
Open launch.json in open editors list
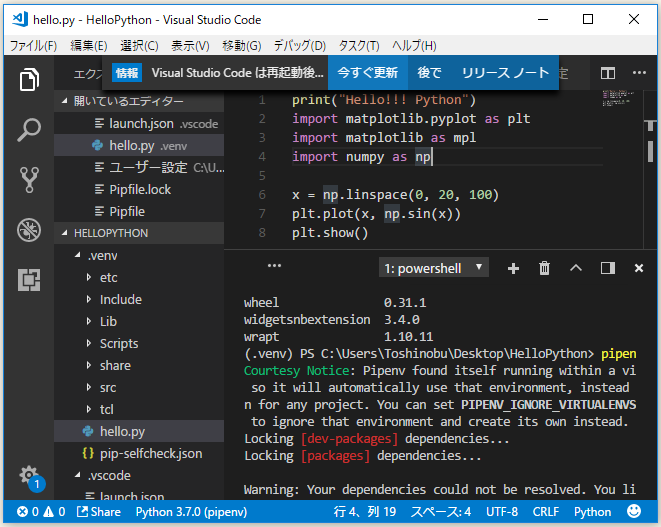pyautogui.click(x=139, y=124)
